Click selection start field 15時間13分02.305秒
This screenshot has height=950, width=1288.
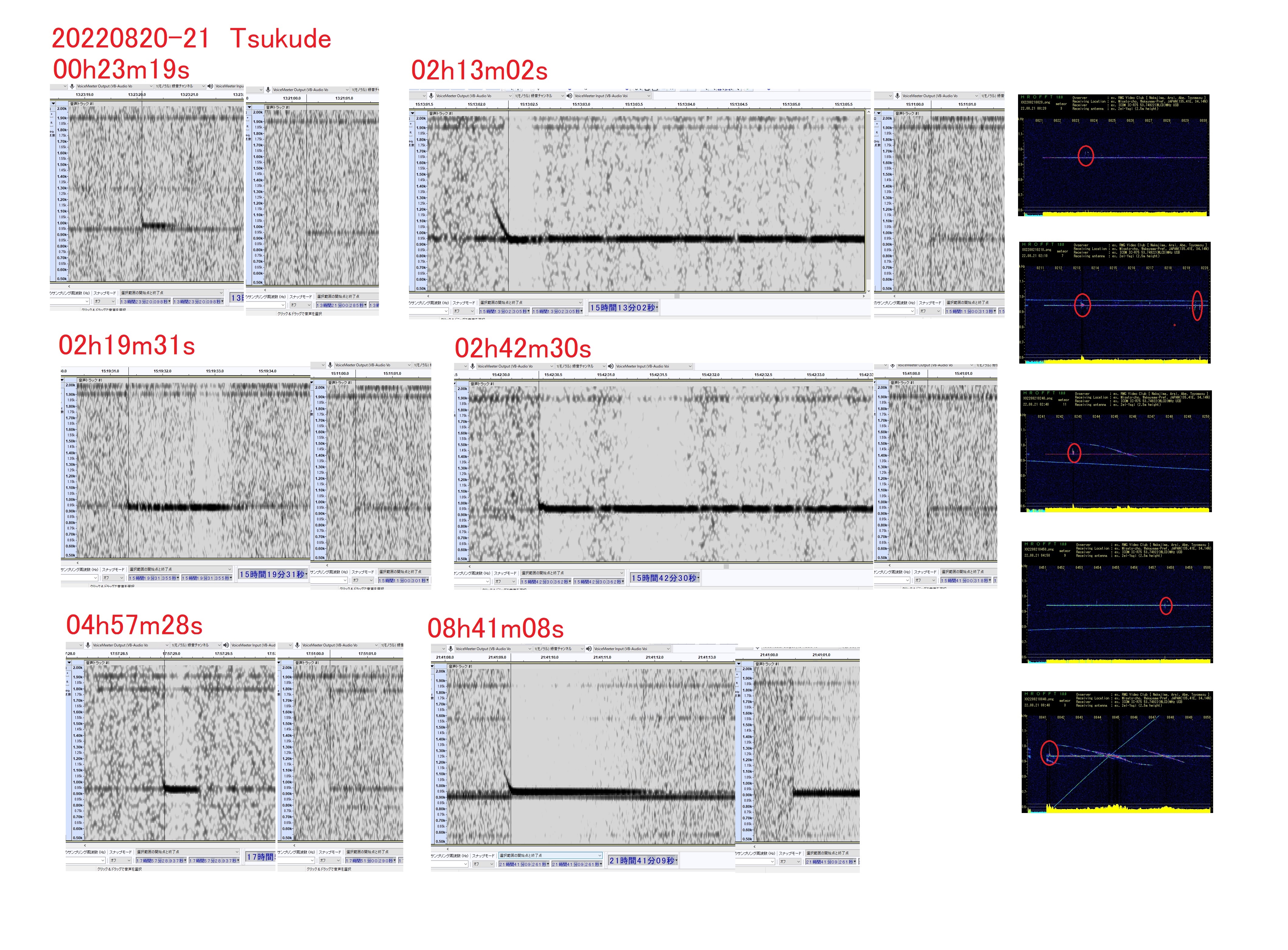pos(504,311)
